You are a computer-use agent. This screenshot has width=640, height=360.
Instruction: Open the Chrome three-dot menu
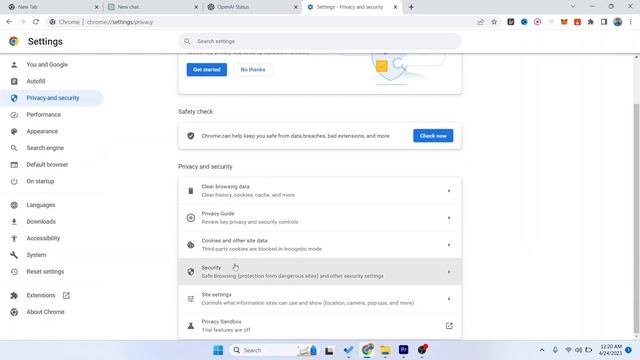631,22
